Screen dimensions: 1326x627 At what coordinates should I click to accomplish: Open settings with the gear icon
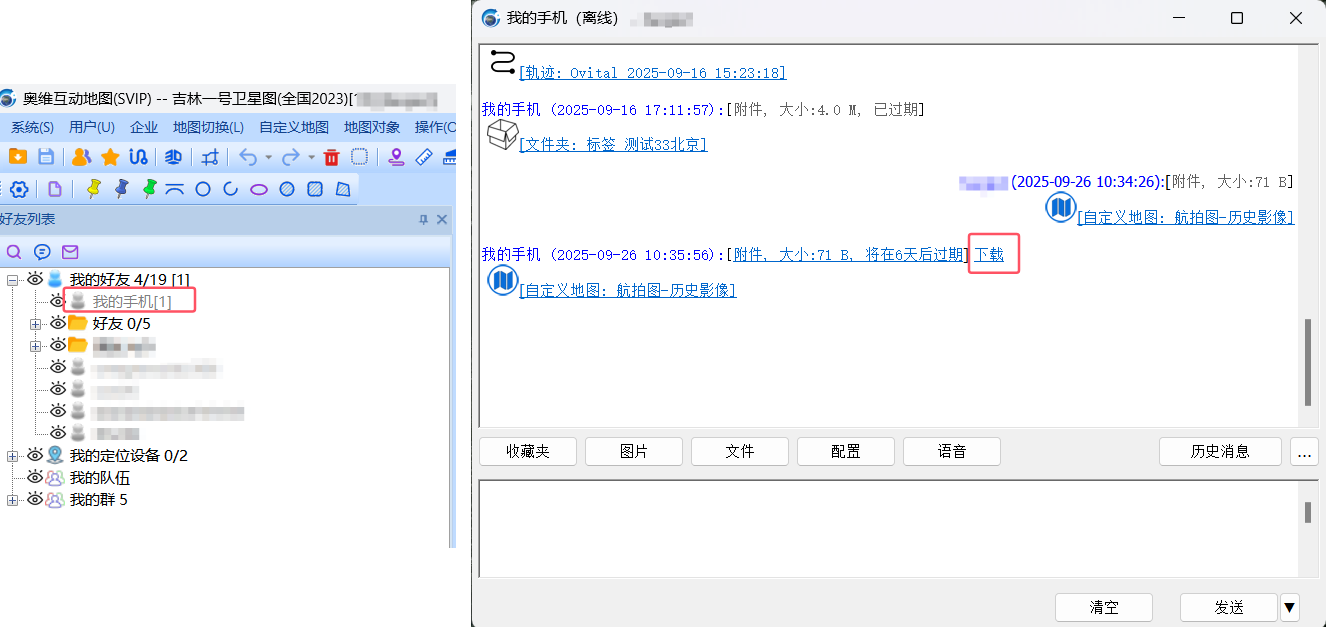19,188
